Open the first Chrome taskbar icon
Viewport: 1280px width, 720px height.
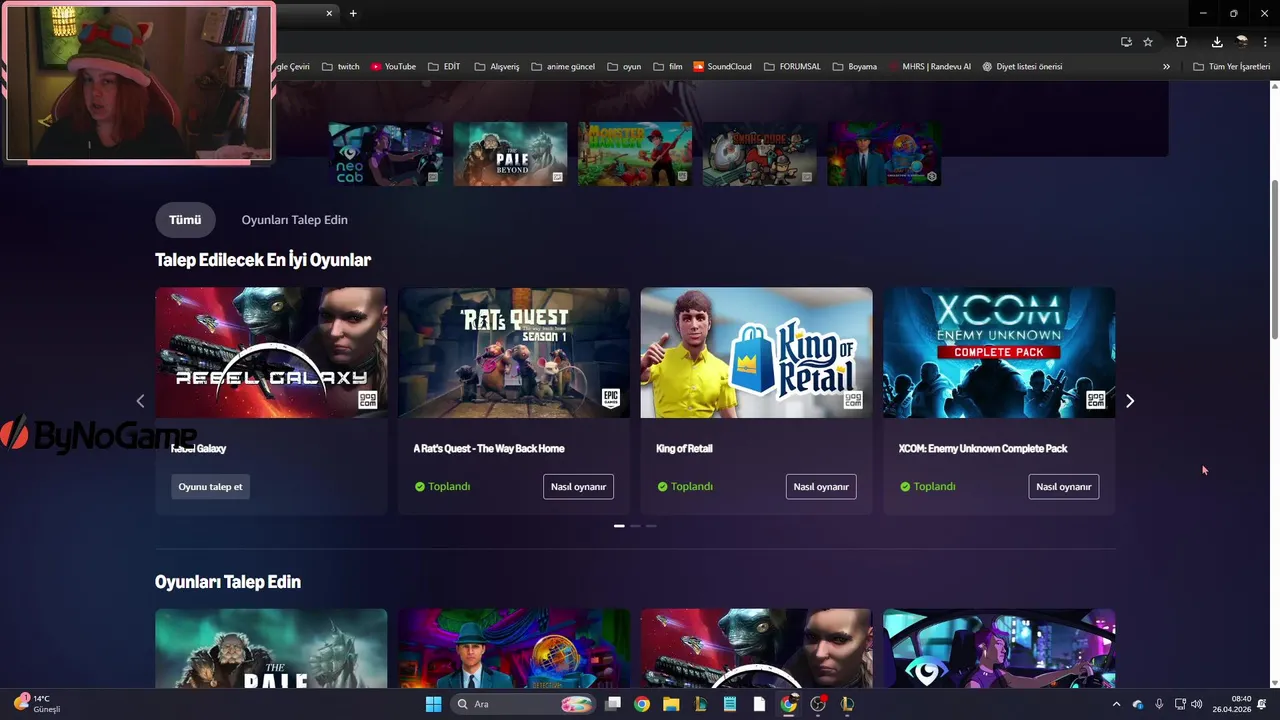pyautogui.click(x=642, y=704)
